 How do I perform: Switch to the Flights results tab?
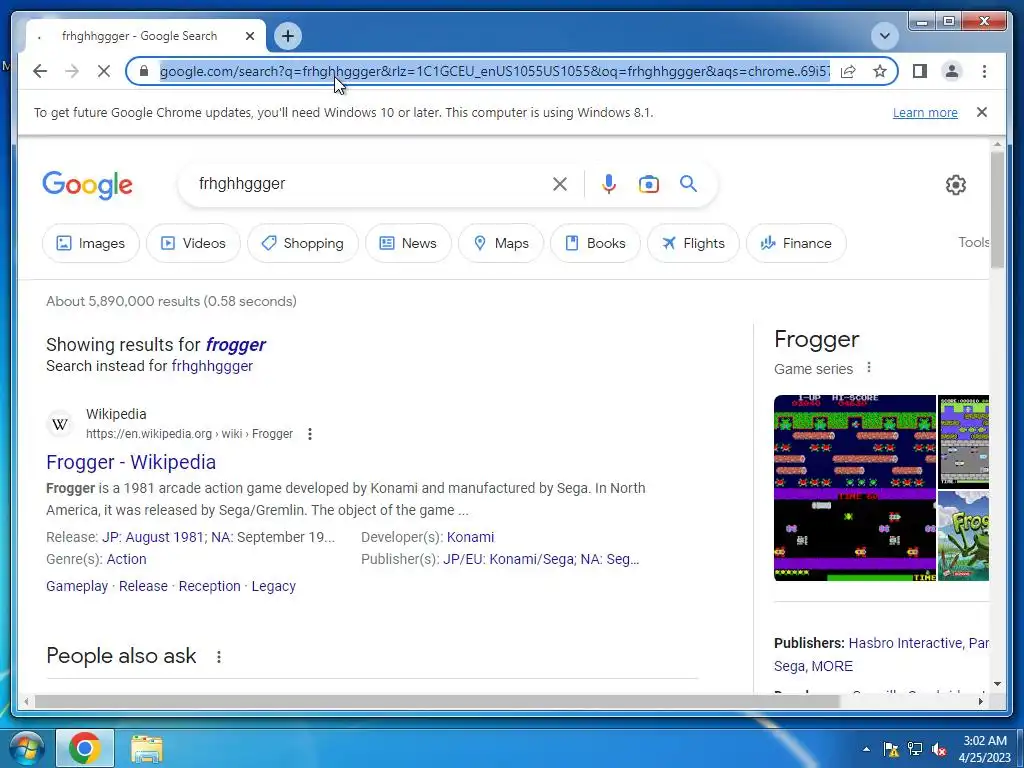693,243
